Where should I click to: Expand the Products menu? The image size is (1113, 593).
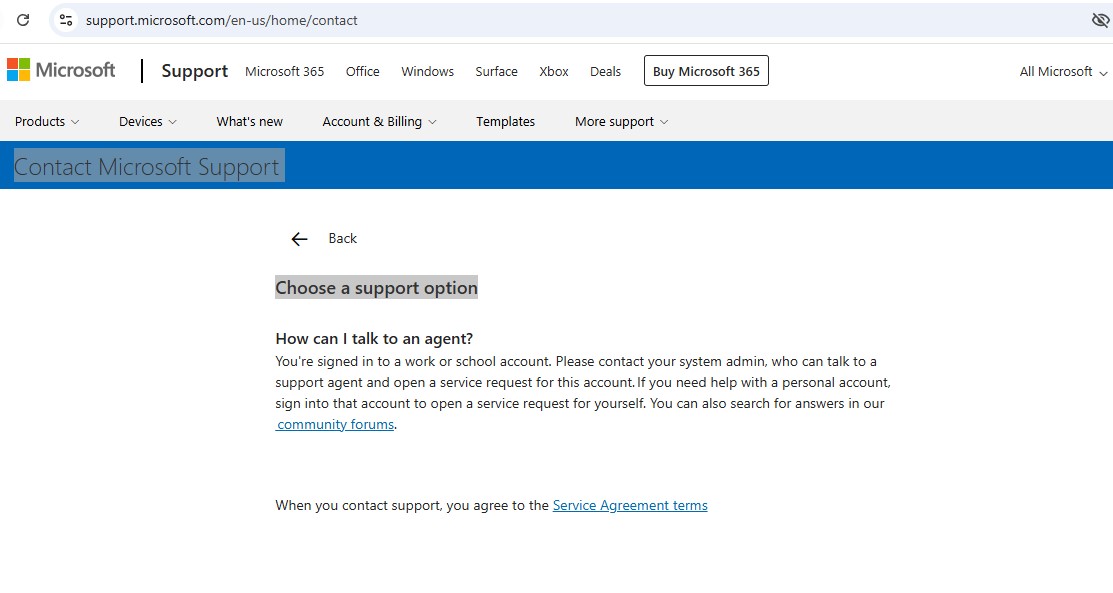click(x=47, y=121)
